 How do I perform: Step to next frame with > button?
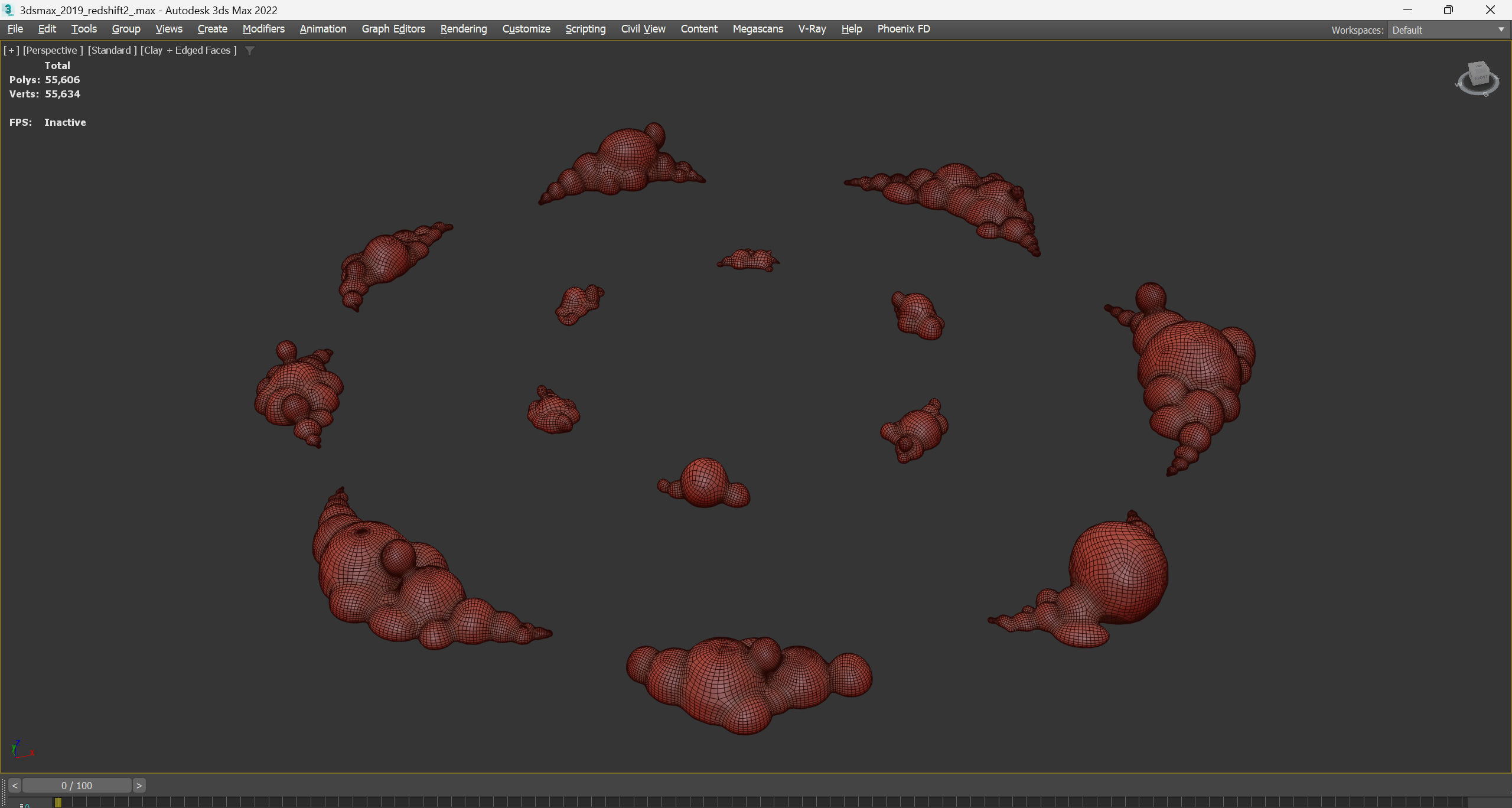pos(139,786)
